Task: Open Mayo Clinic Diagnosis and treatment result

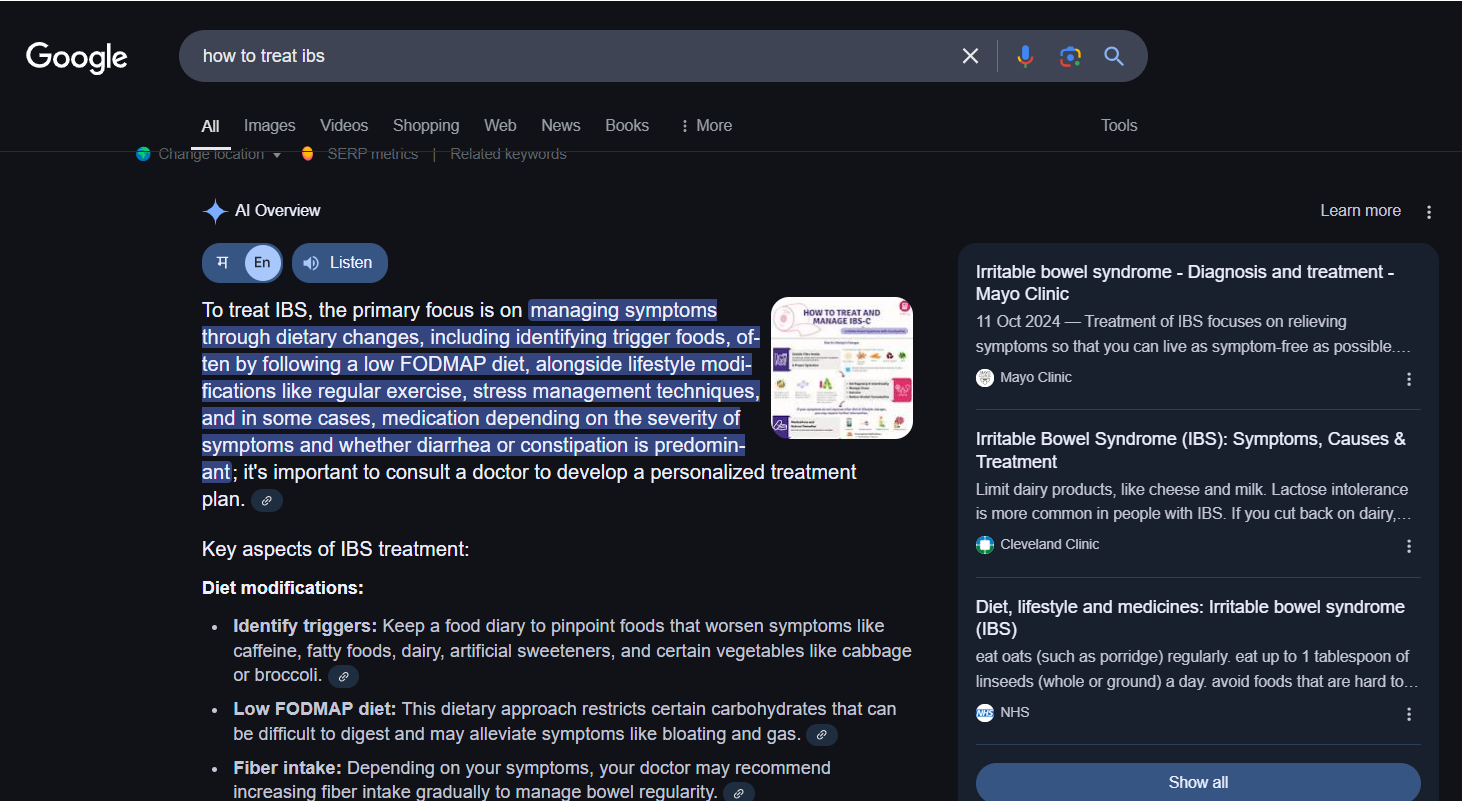Action: (1185, 283)
